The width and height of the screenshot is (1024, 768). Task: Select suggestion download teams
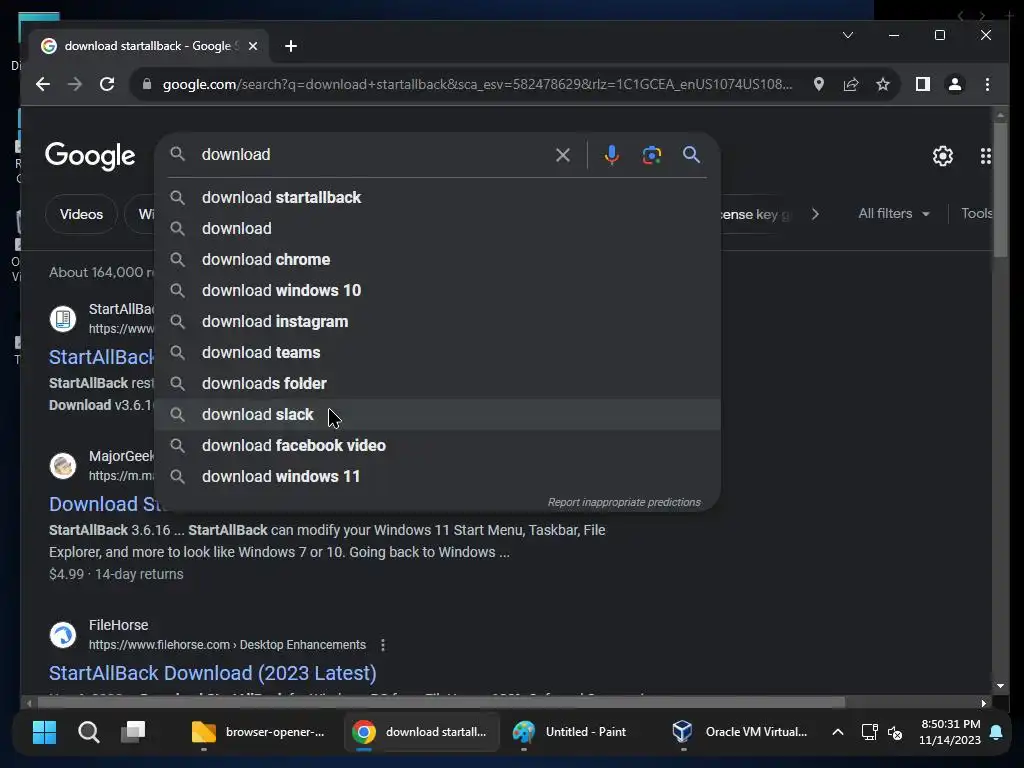coord(438,353)
